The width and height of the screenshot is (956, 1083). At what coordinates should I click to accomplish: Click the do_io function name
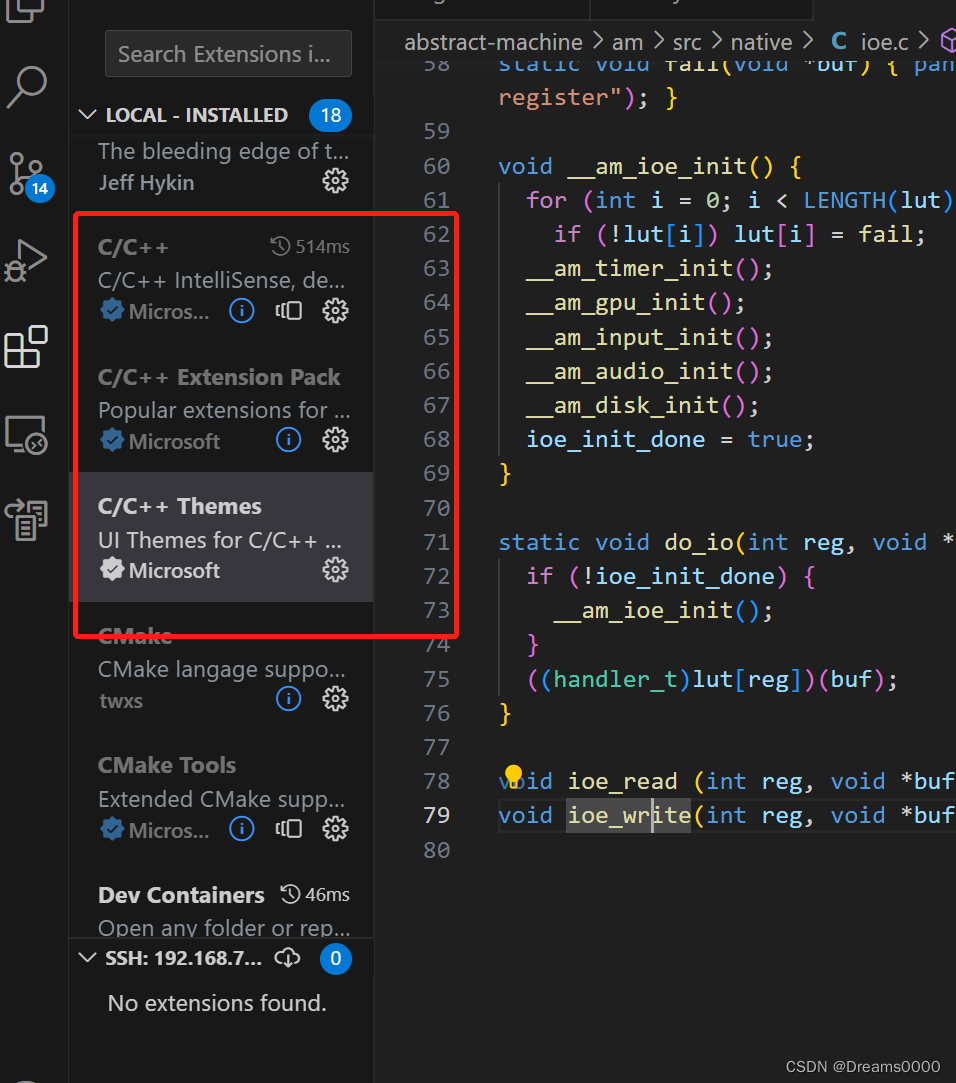coord(698,542)
